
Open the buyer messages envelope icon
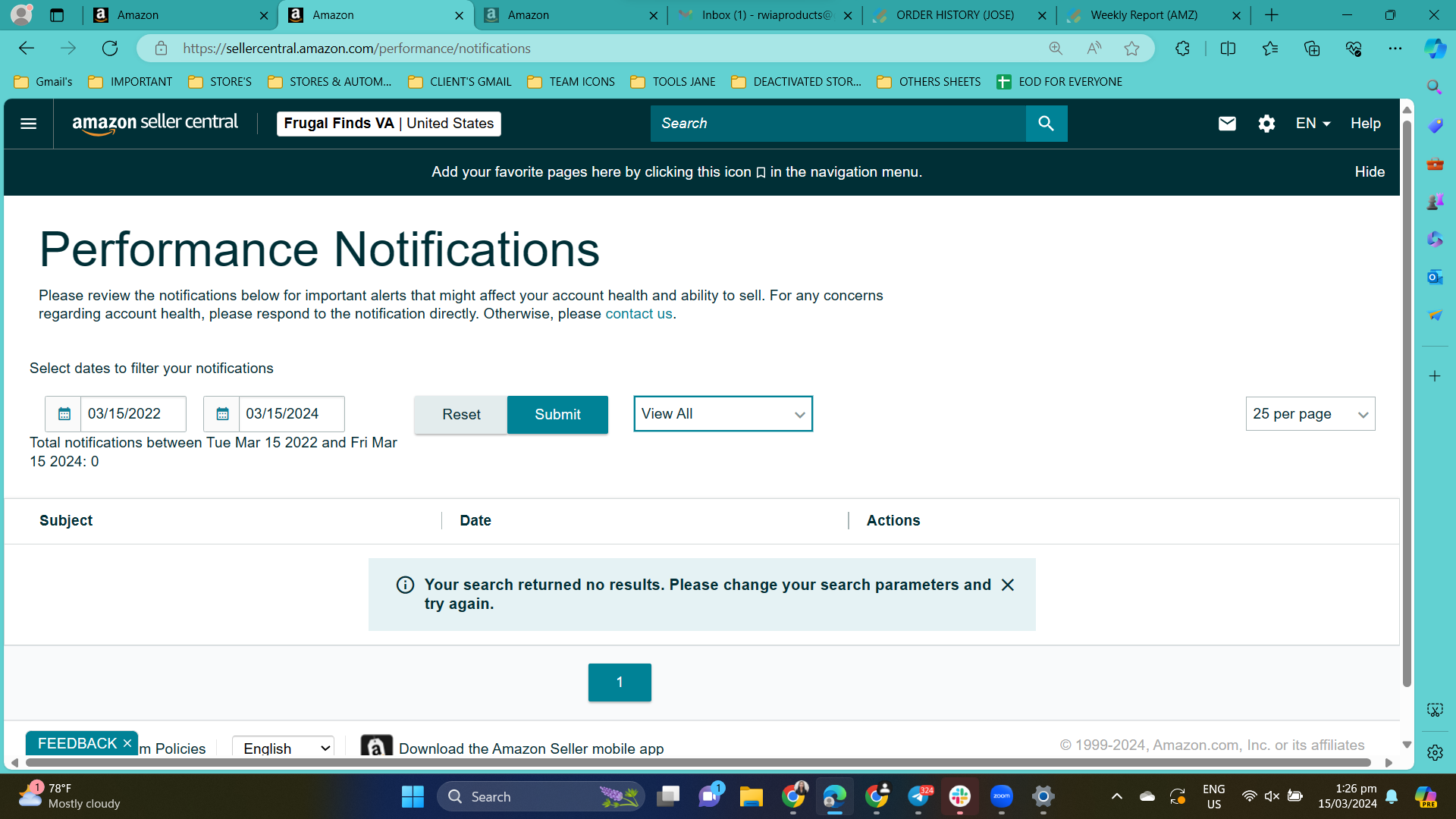pyautogui.click(x=1227, y=124)
